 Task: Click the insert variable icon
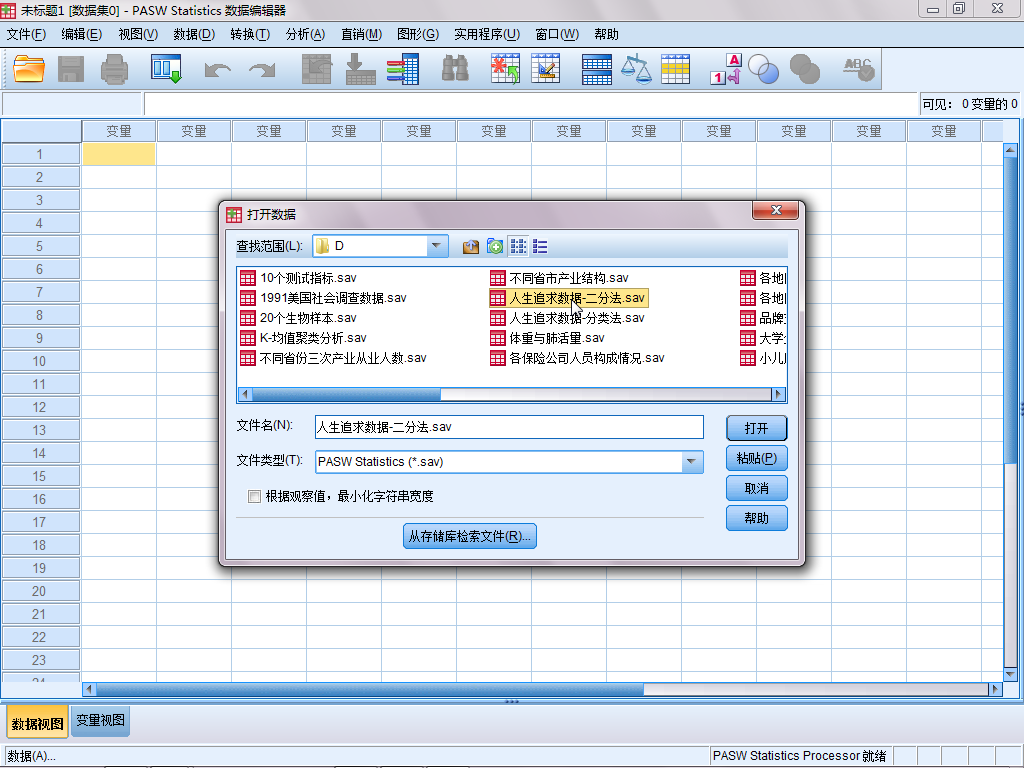546,69
